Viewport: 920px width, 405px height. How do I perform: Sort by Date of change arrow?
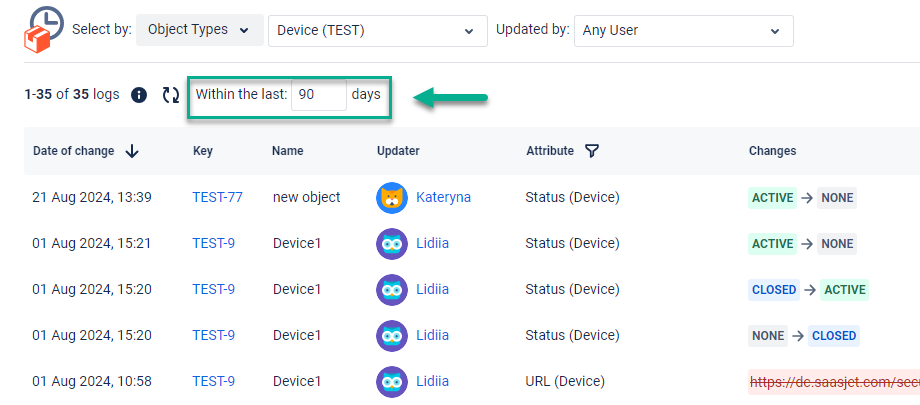tap(132, 151)
